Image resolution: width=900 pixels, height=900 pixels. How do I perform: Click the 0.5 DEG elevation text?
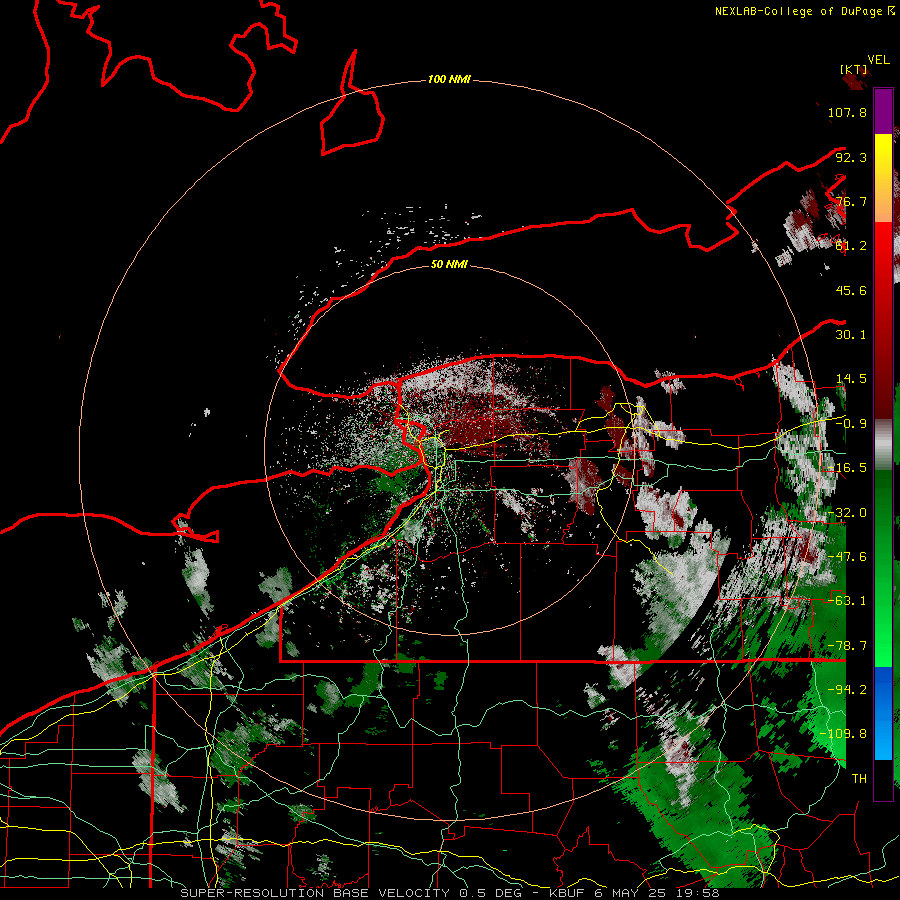[x=491, y=893]
